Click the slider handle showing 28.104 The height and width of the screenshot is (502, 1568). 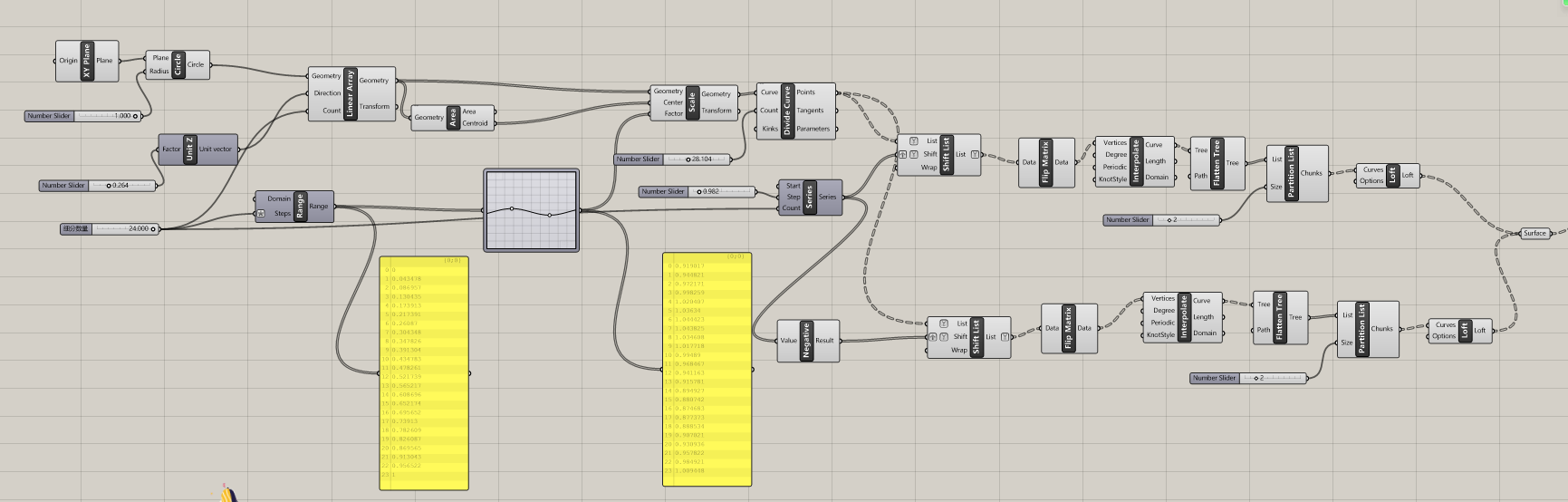click(688, 159)
